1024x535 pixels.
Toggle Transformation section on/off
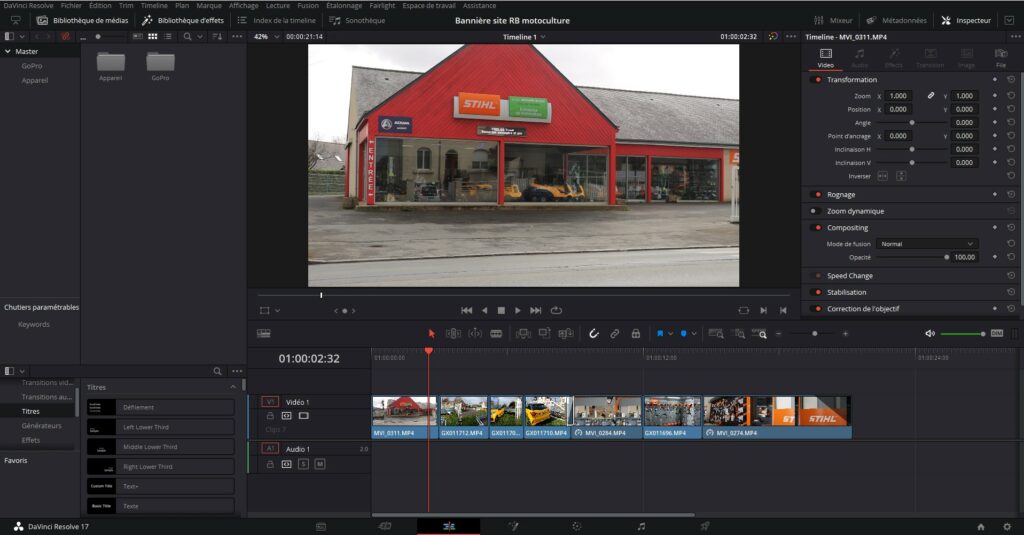coord(816,80)
